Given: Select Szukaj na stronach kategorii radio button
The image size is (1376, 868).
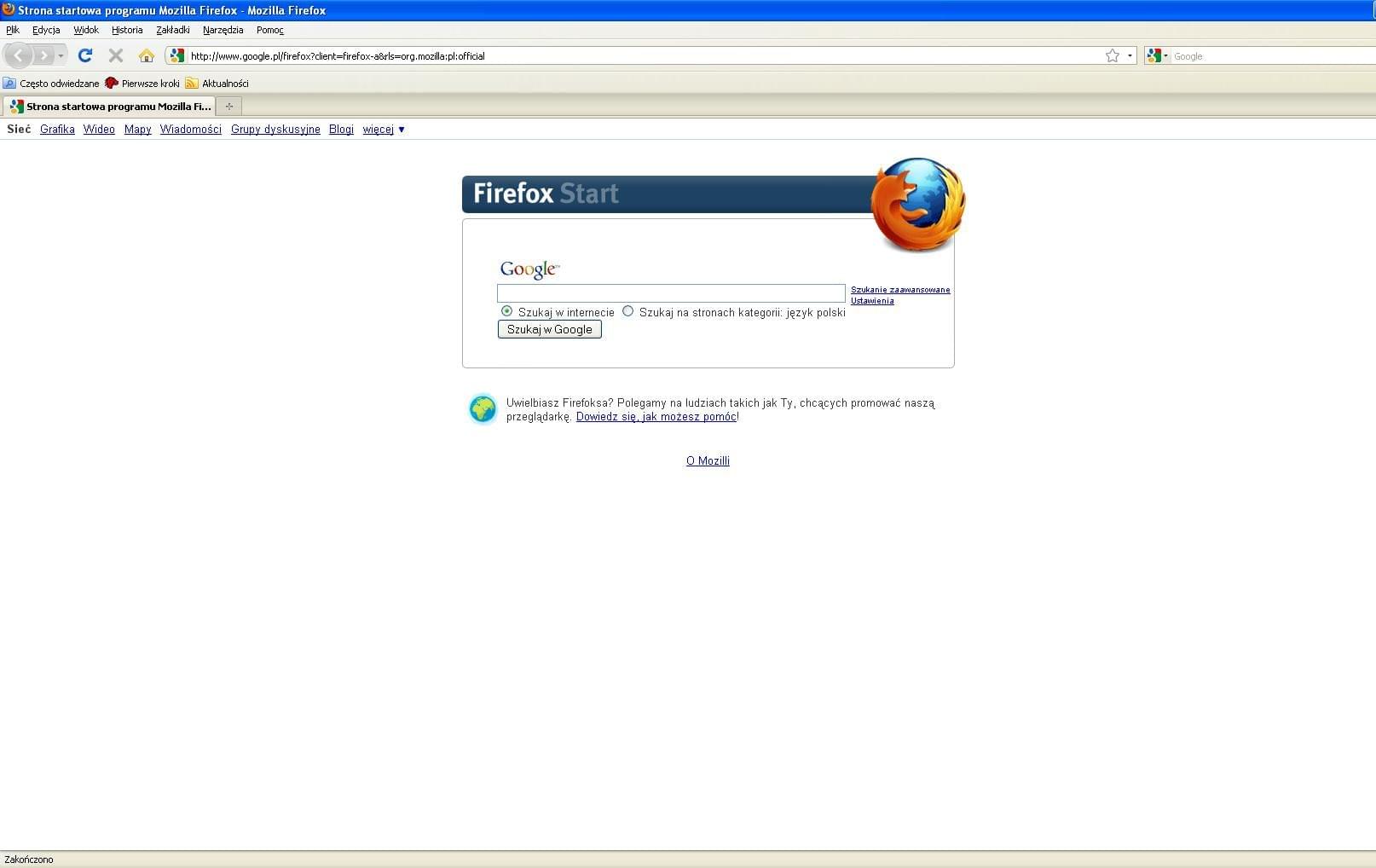Looking at the screenshot, I should (x=628, y=311).
